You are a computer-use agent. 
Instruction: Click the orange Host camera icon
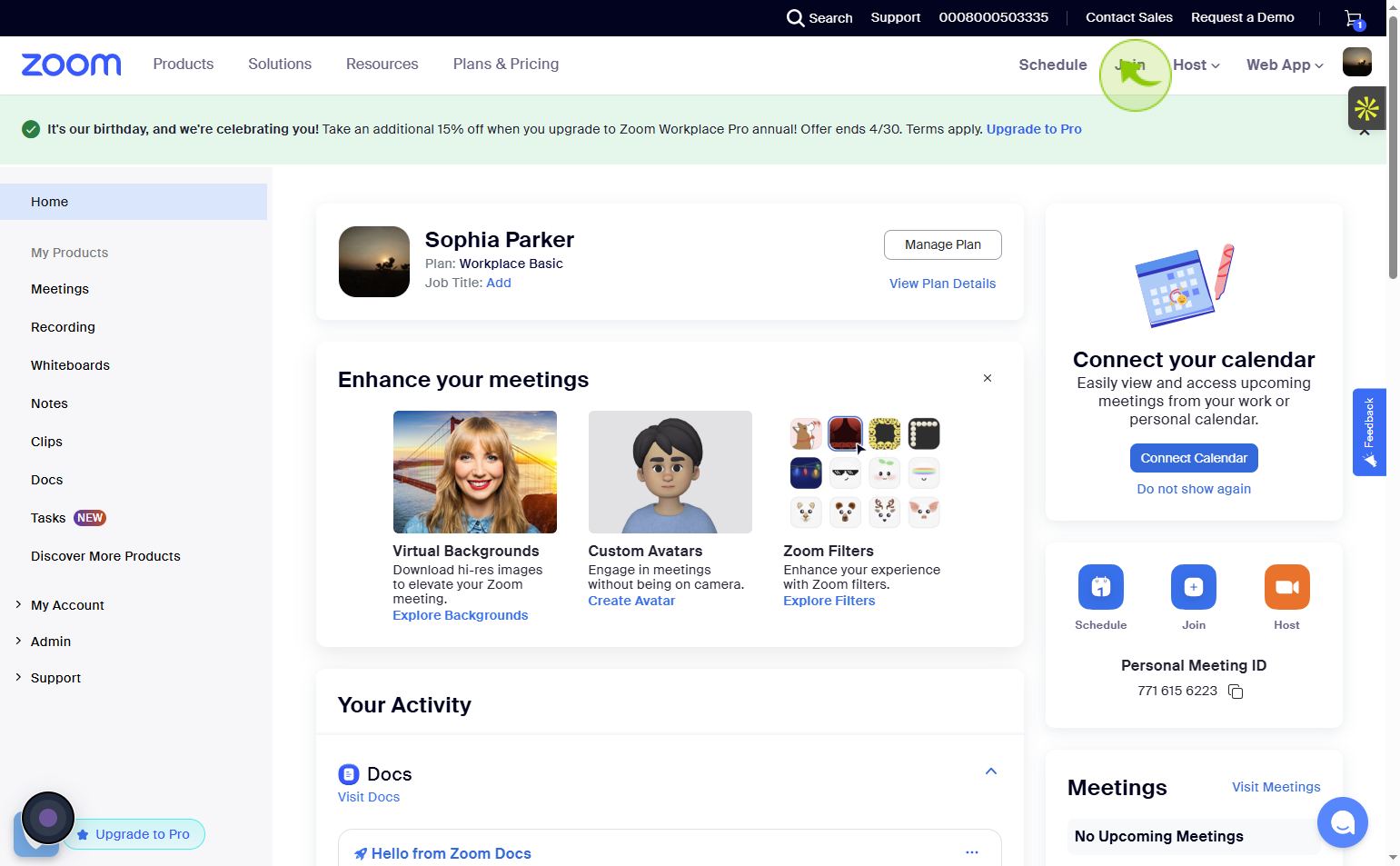(x=1287, y=587)
